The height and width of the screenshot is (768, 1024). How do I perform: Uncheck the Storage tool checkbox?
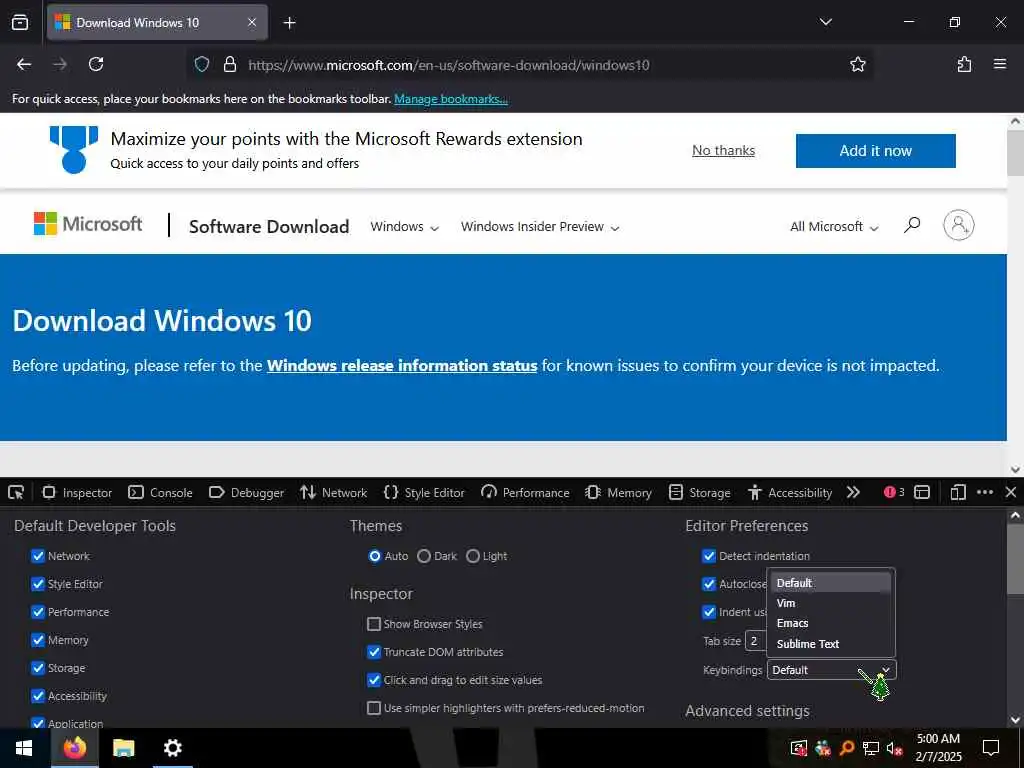tap(38, 668)
